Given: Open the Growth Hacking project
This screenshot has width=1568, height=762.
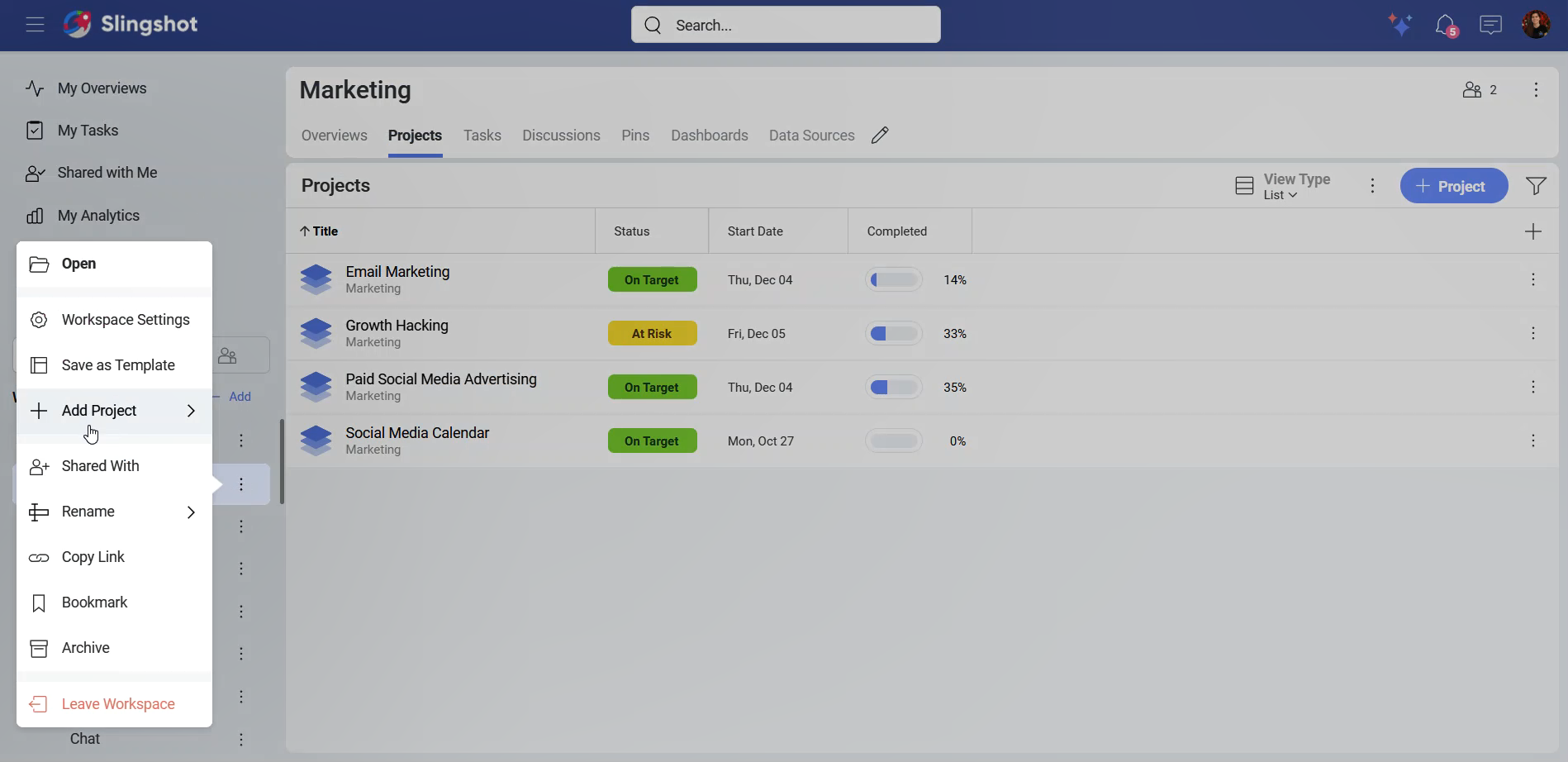Looking at the screenshot, I should click(397, 326).
